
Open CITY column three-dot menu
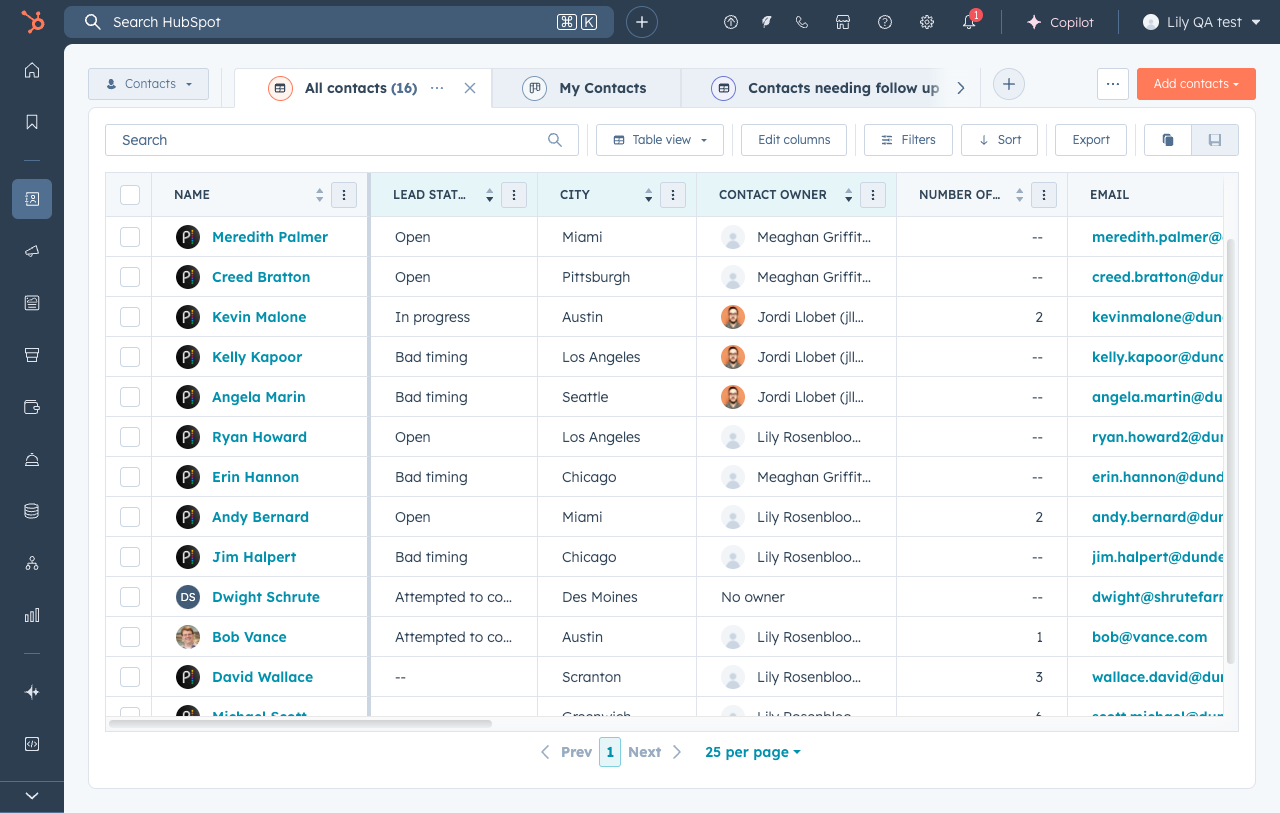[x=673, y=195]
